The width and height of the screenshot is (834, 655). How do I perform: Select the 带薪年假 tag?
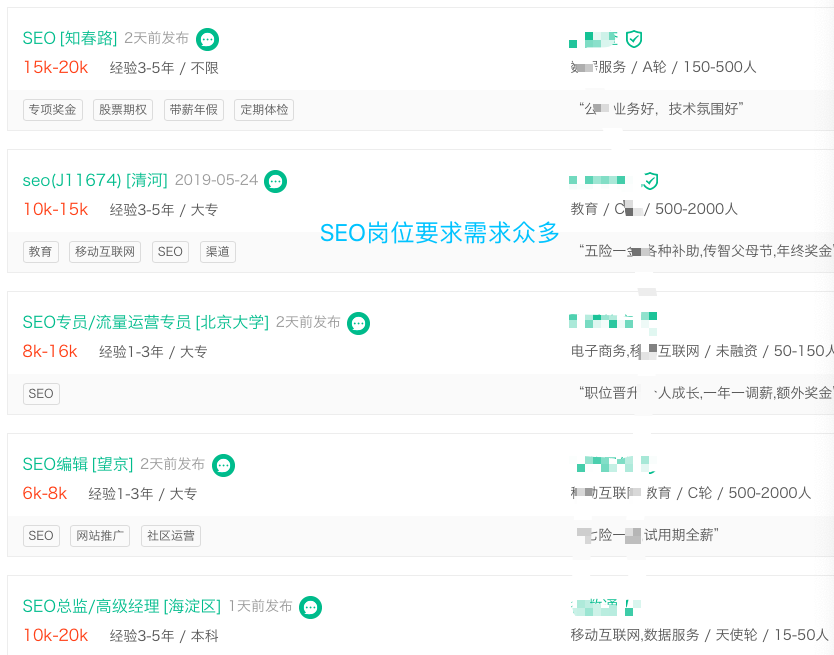194,110
